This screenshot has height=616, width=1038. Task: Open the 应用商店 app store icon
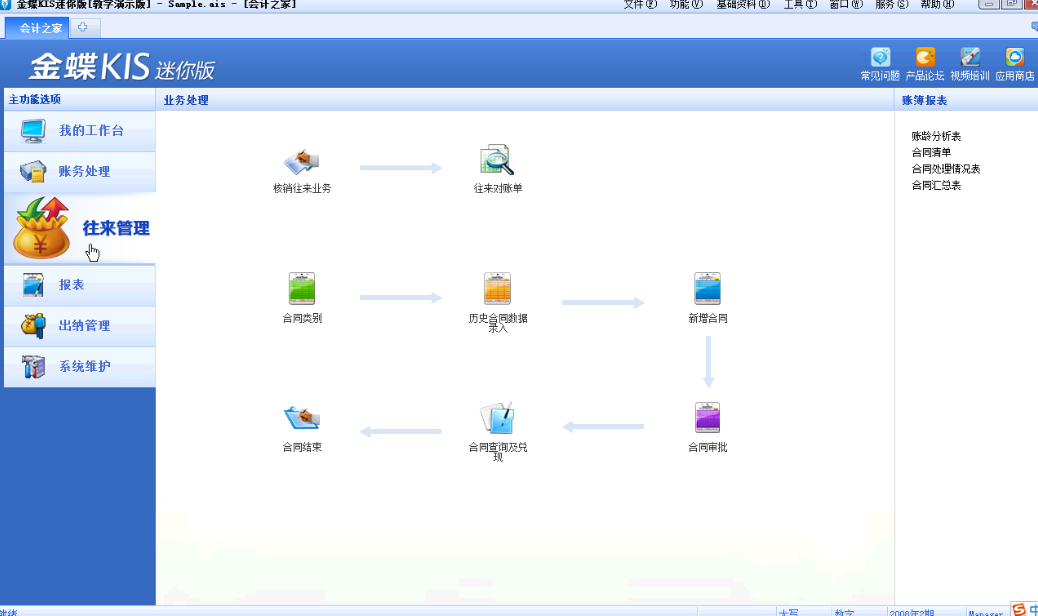point(1014,58)
